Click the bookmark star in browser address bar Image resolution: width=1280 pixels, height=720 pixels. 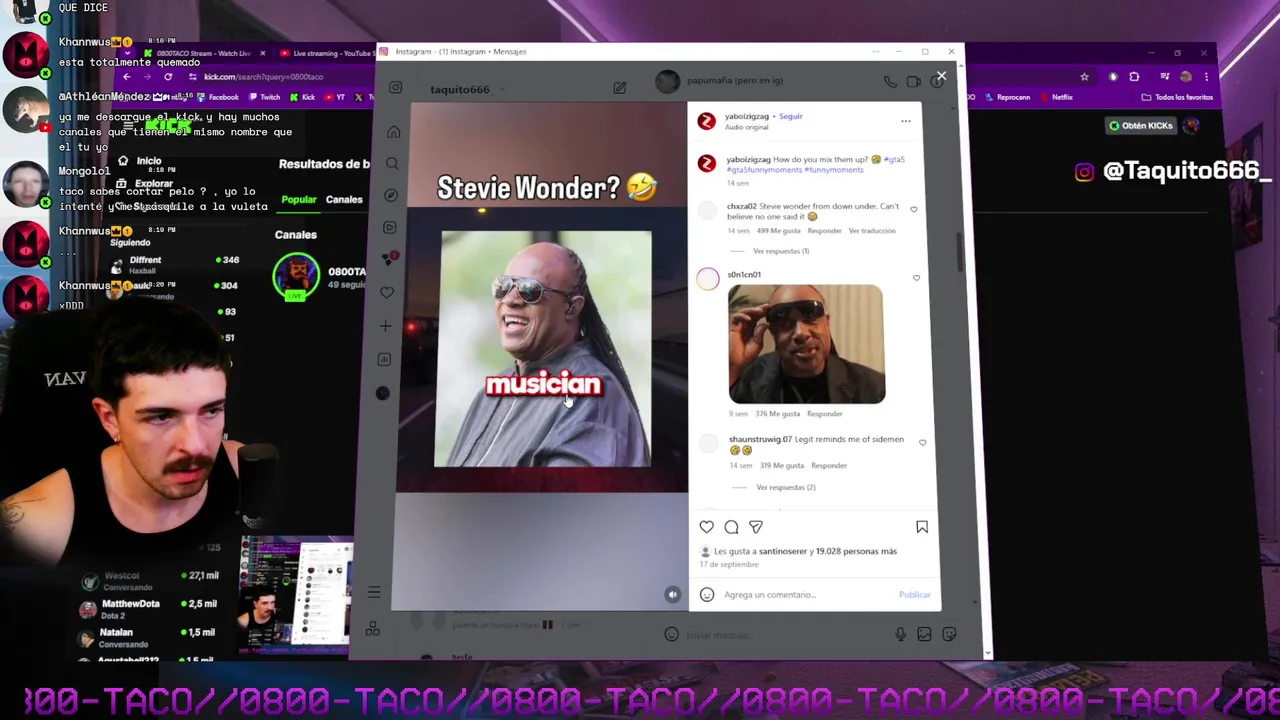tap(1084, 77)
